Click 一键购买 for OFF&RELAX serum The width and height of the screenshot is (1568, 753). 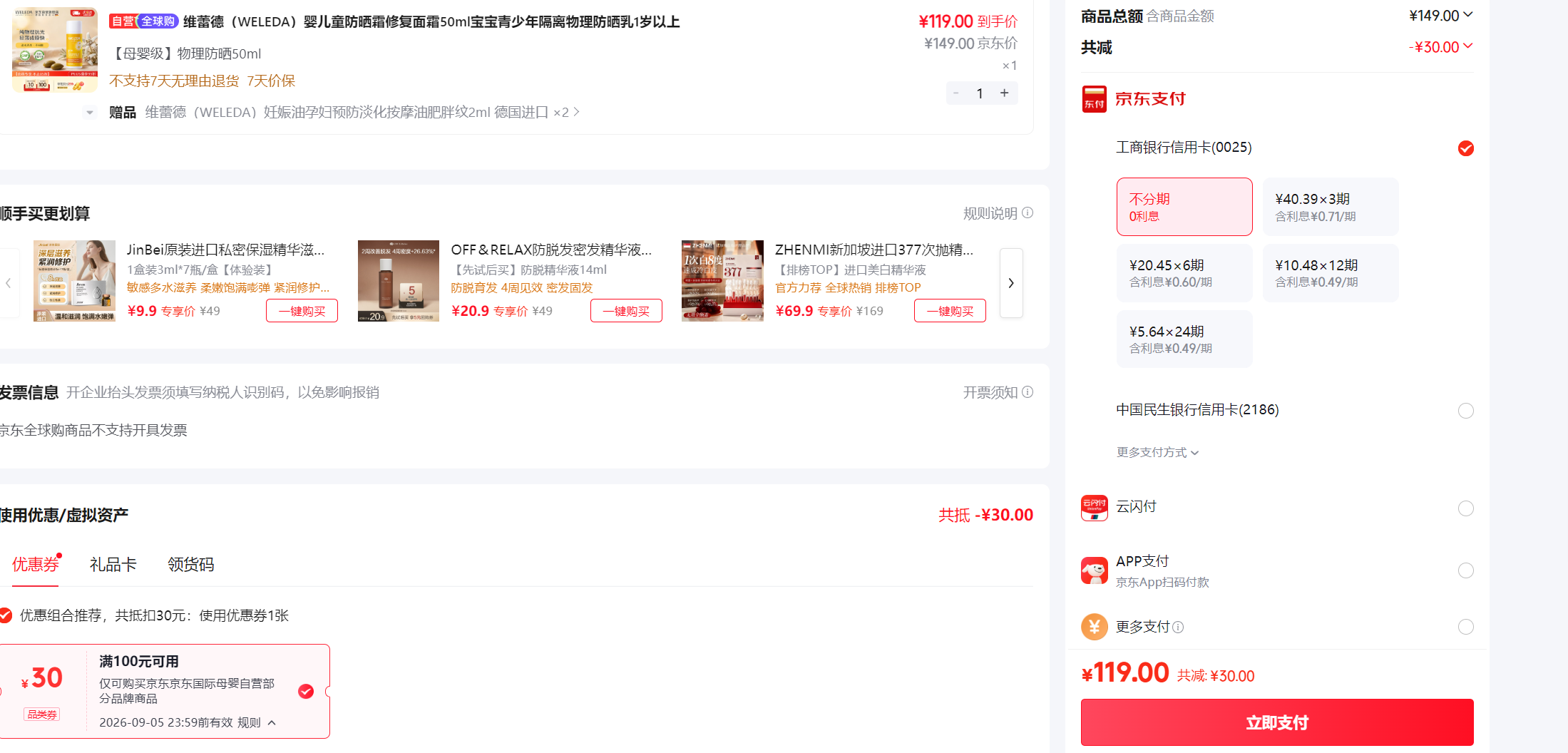pos(626,311)
